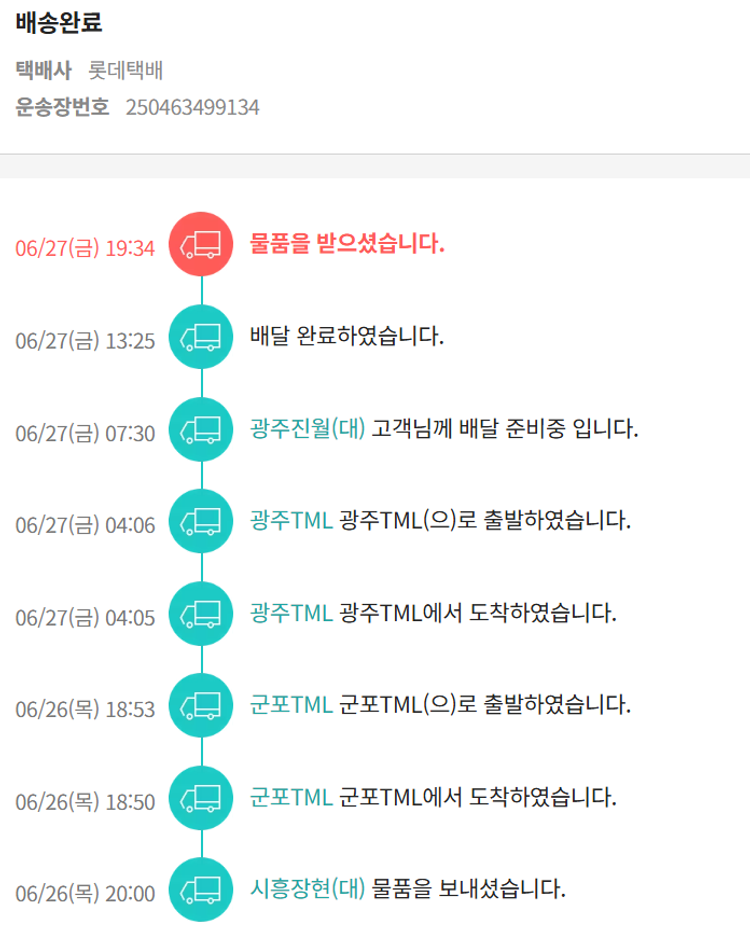The image size is (750, 930).
Task: Select tracking number 250463499134
Action: 192,107
